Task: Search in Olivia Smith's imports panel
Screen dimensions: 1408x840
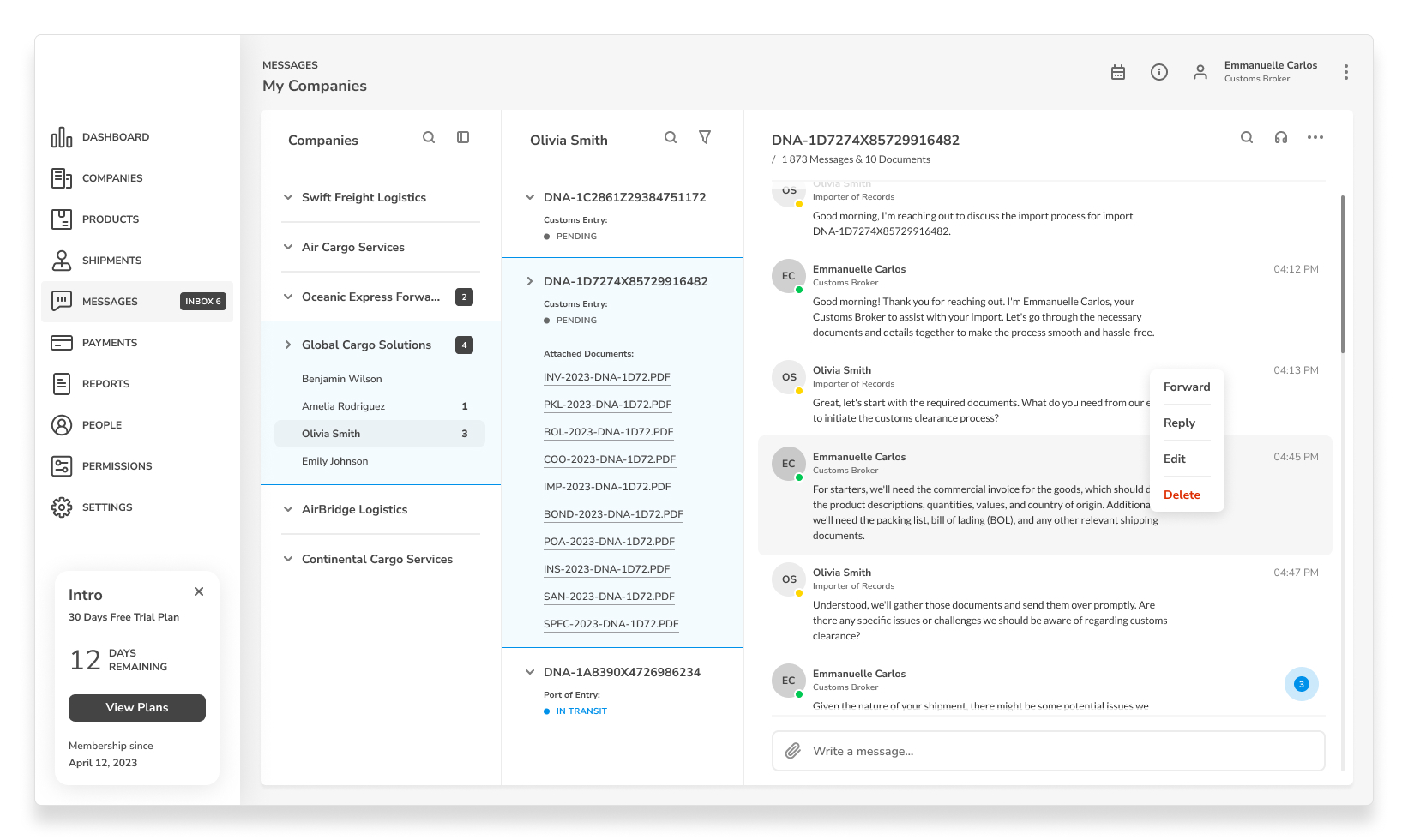Action: coord(671,137)
